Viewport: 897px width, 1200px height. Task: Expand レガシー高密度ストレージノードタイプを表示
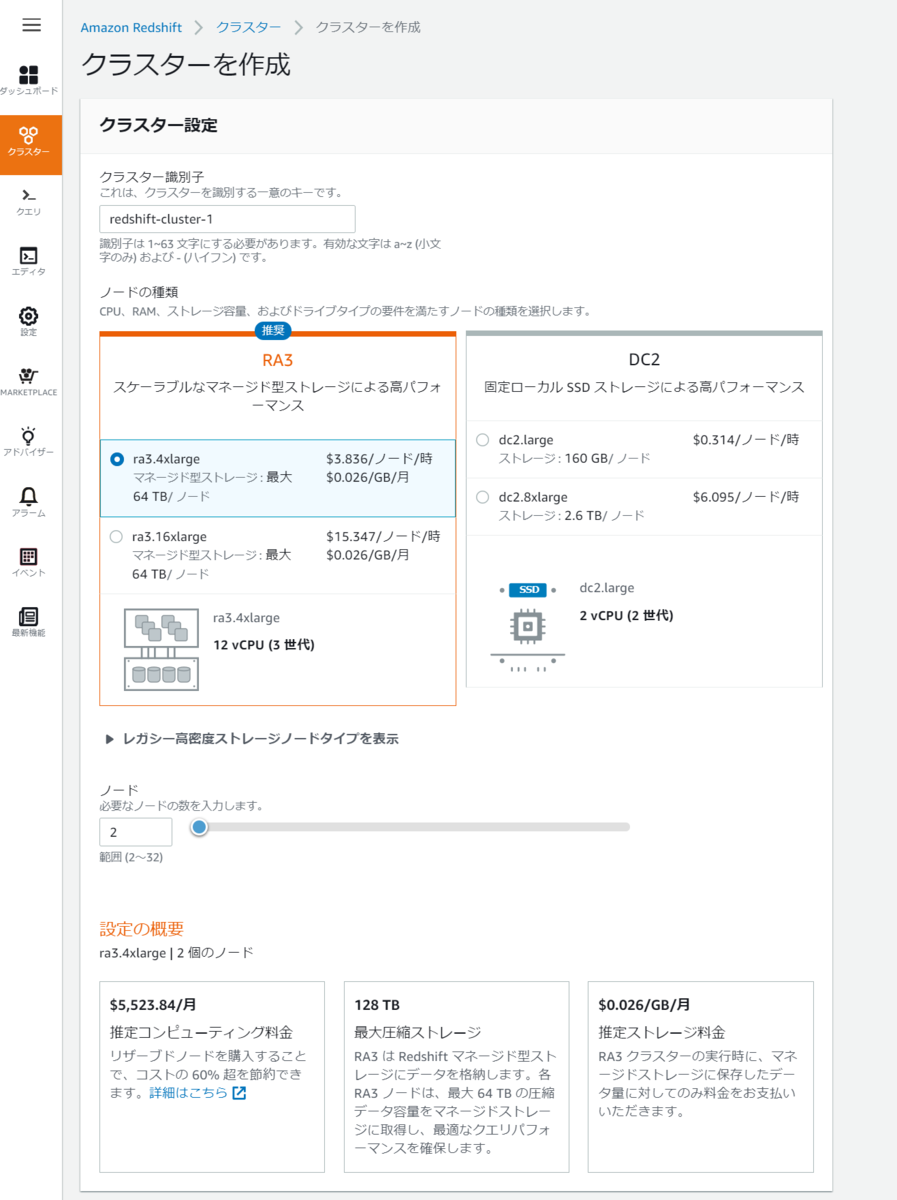coord(252,739)
